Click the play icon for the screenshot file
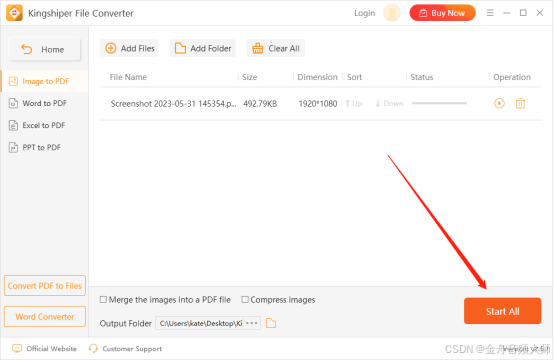This screenshot has width=554, height=360. point(499,104)
